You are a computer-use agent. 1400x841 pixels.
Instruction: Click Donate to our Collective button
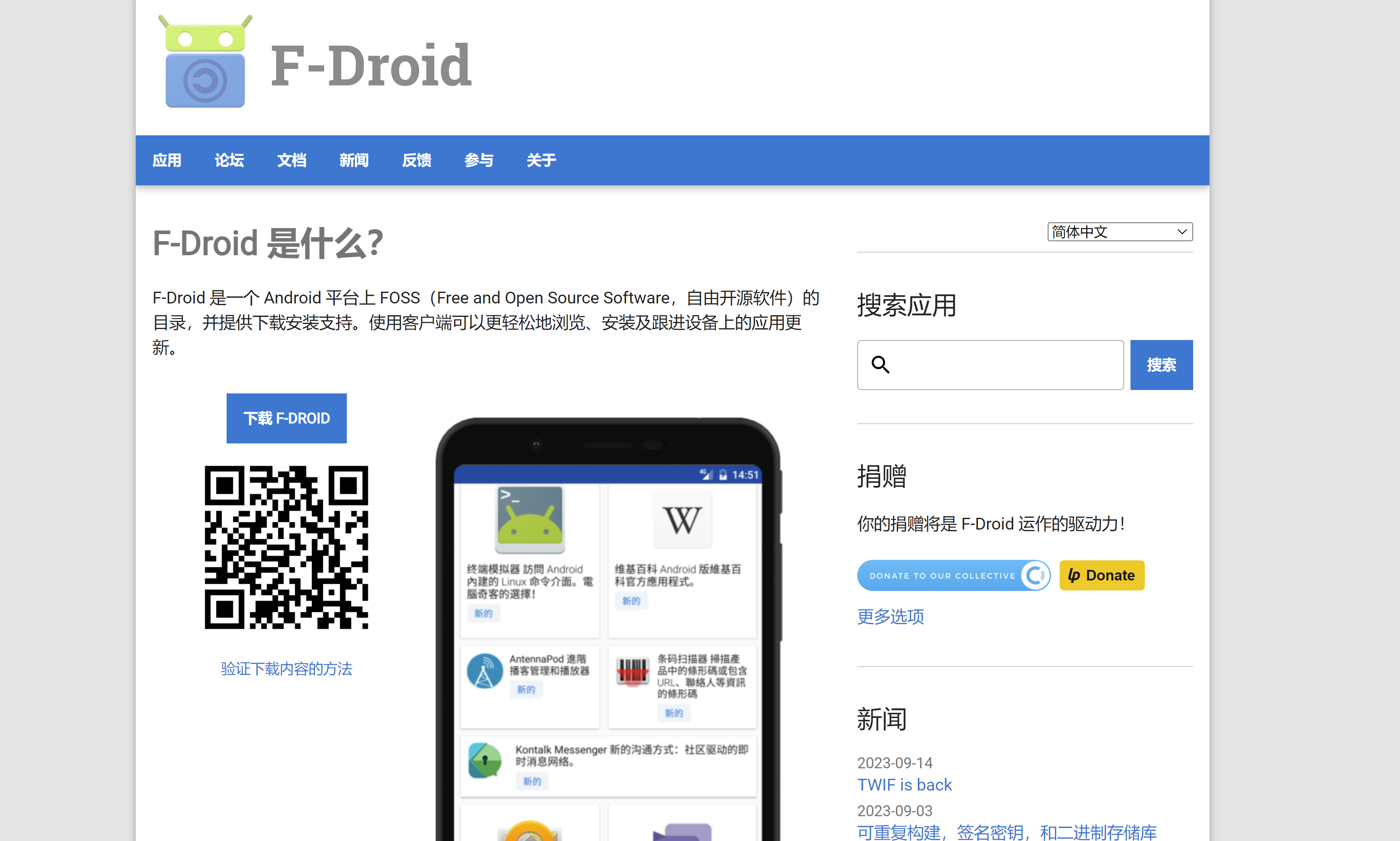(954, 575)
